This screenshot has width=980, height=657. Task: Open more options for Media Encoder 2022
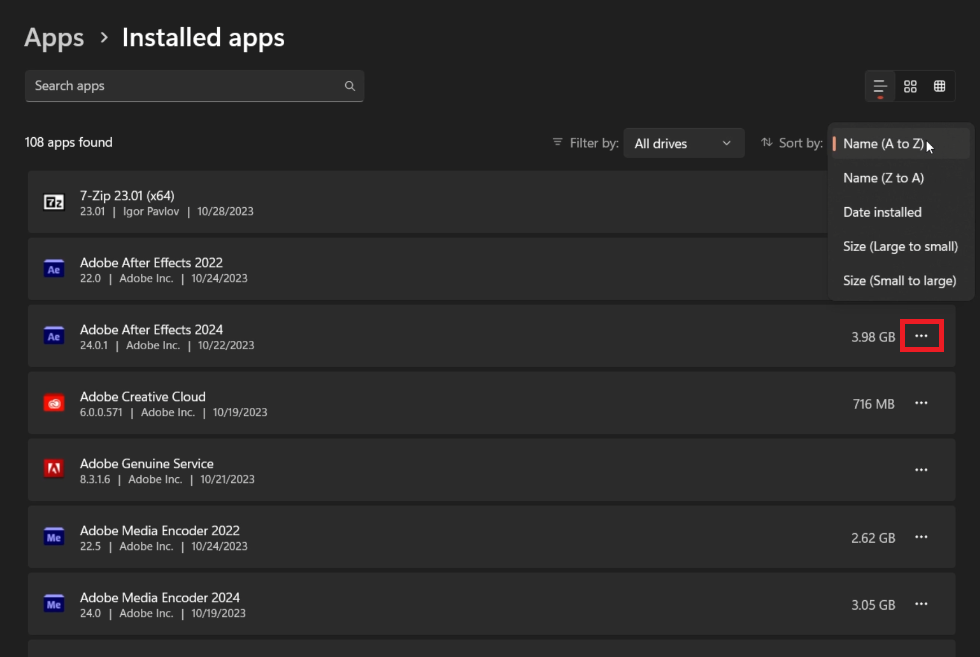click(x=921, y=537)
